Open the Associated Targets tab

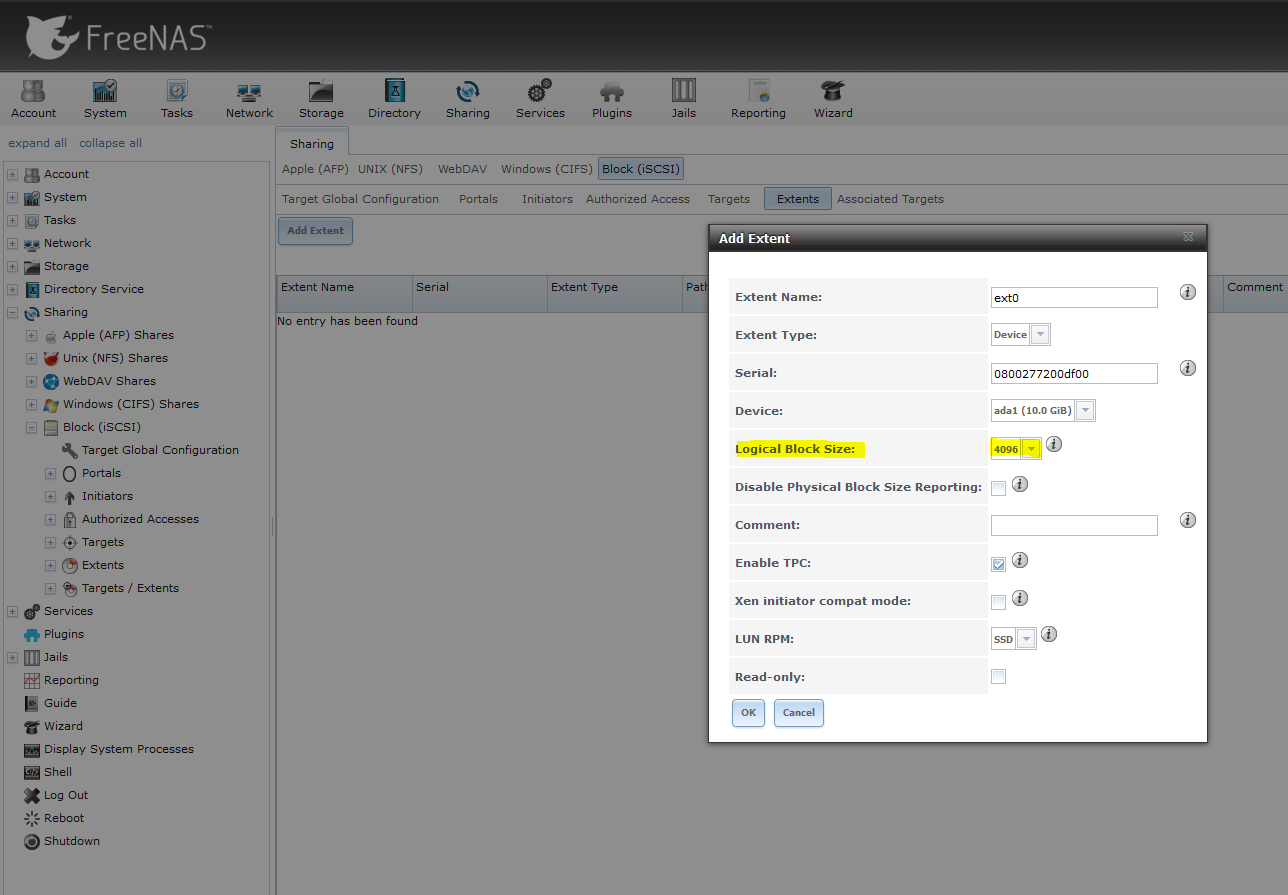[890, 199]
